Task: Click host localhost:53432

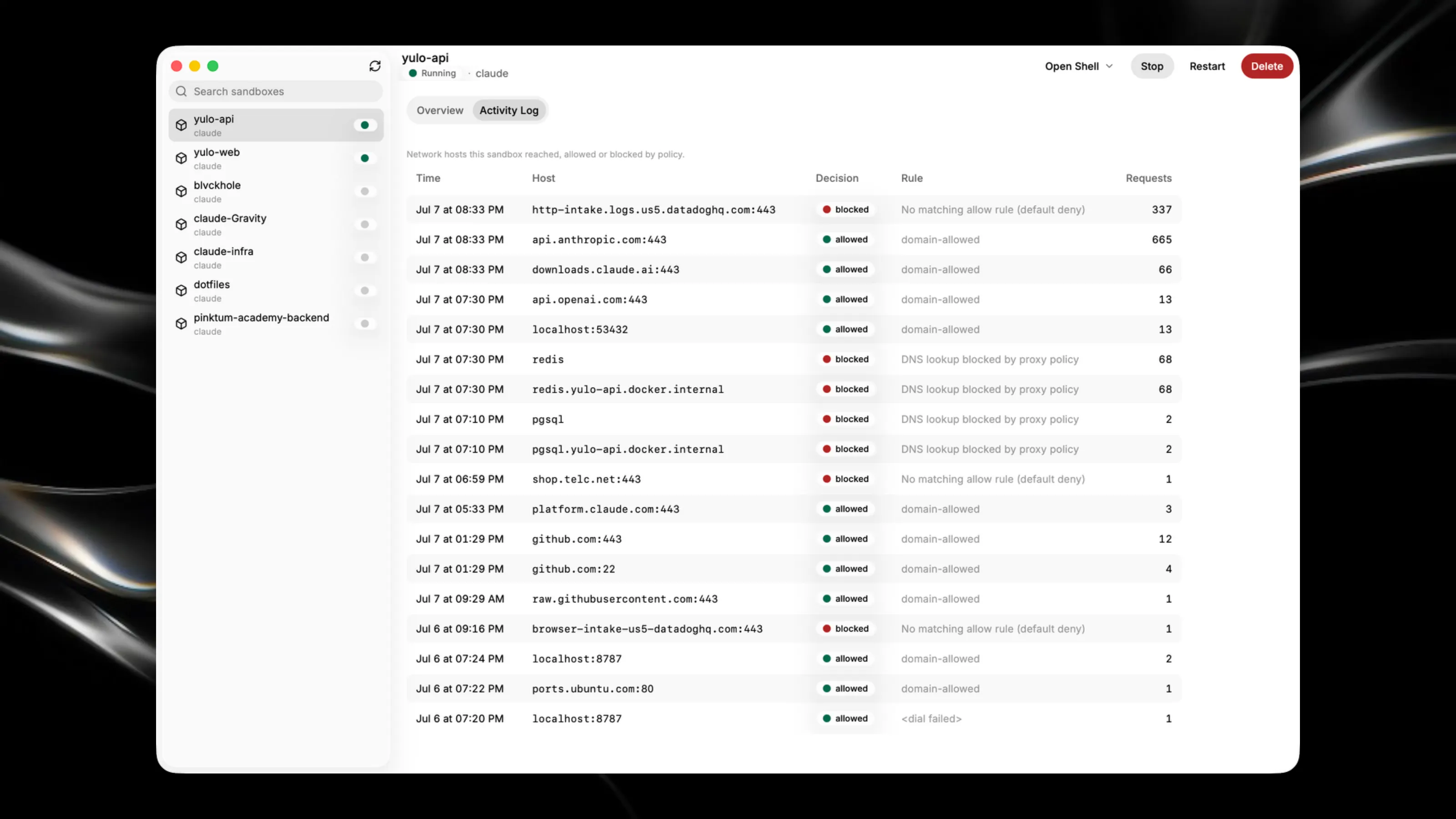Action: (x=580, y=329)
